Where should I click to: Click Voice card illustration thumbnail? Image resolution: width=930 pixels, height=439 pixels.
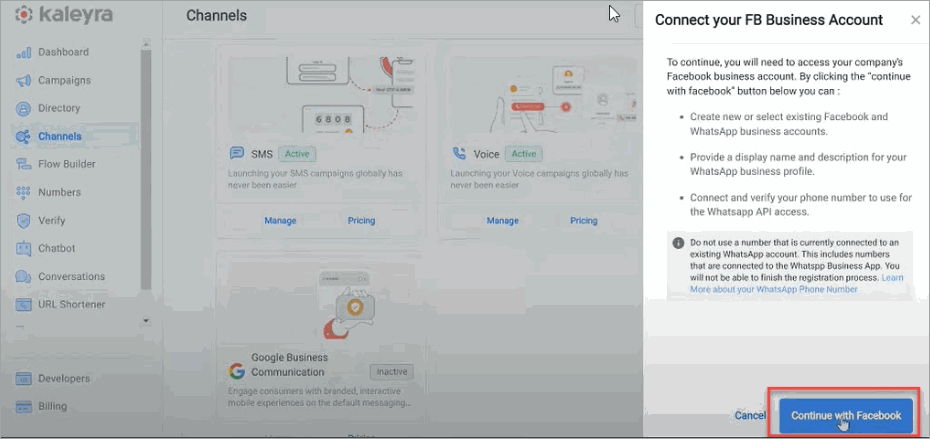tap(543, 94)
